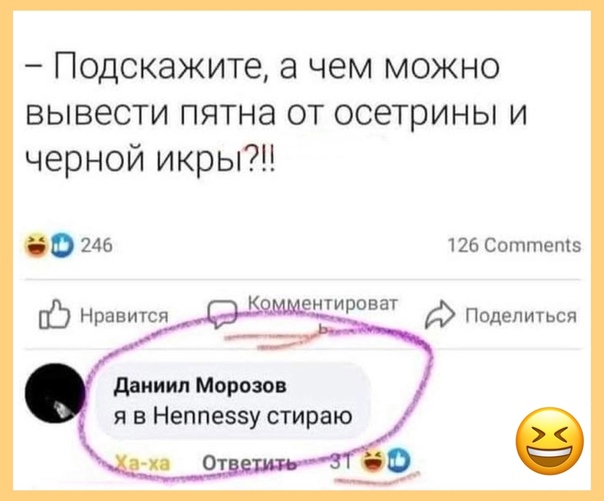604x501 pixels.
Task: Click the share arrow icon
Action: coord(440,315)
